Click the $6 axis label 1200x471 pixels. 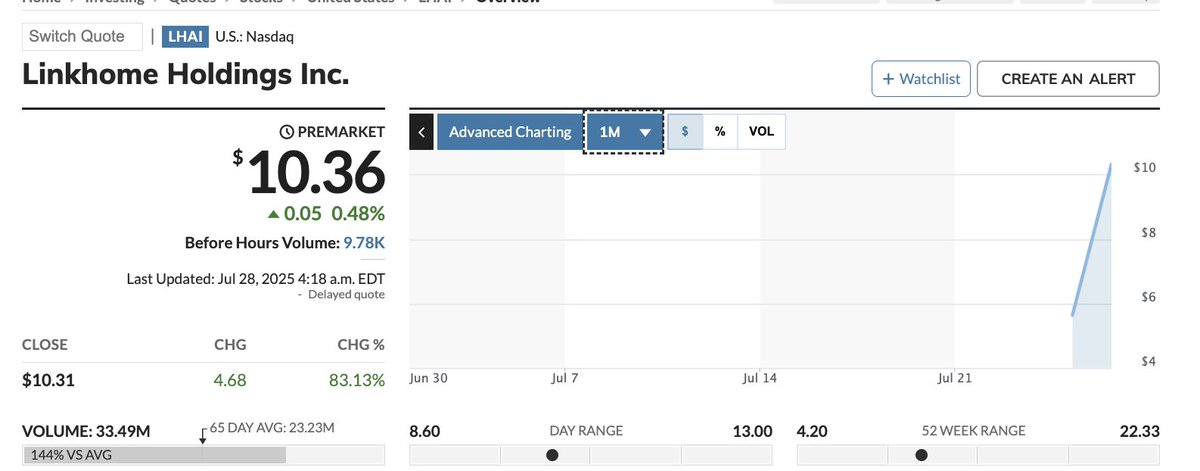pos(1149,297)
